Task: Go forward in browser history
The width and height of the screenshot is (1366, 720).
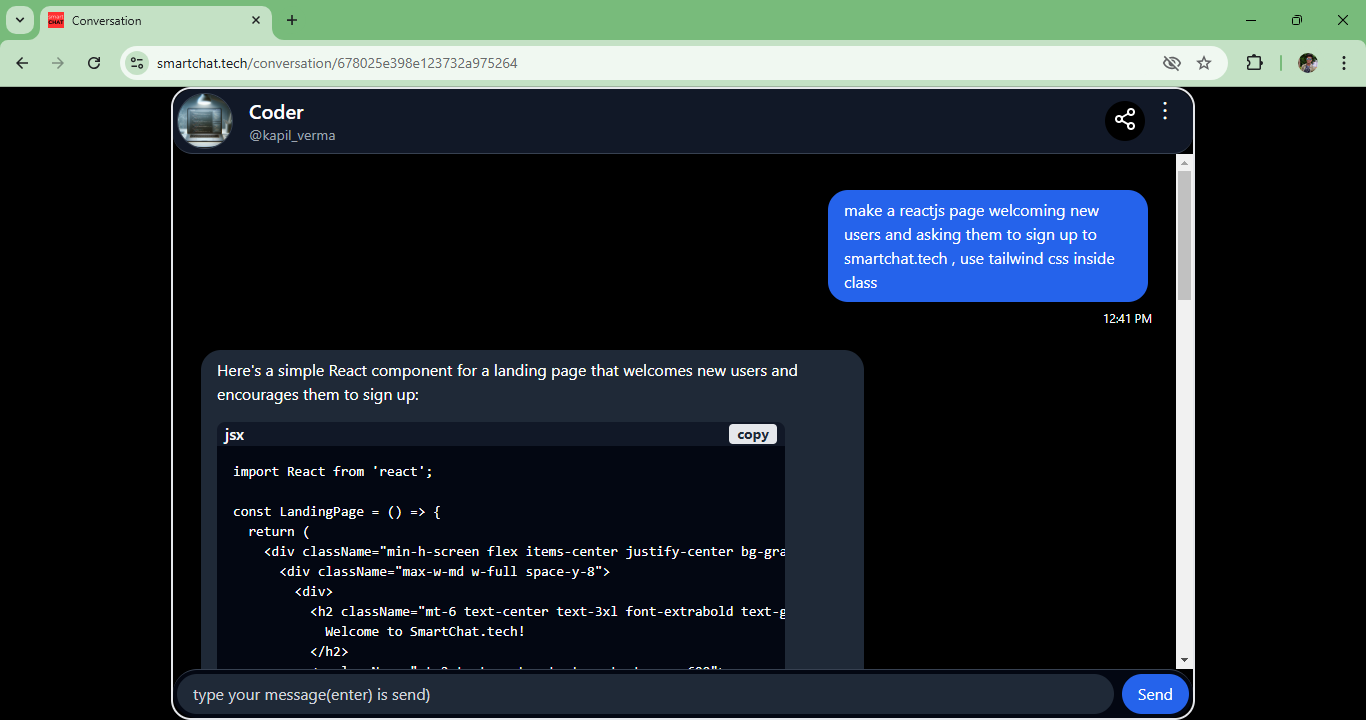Action: [x=58, y=63]
